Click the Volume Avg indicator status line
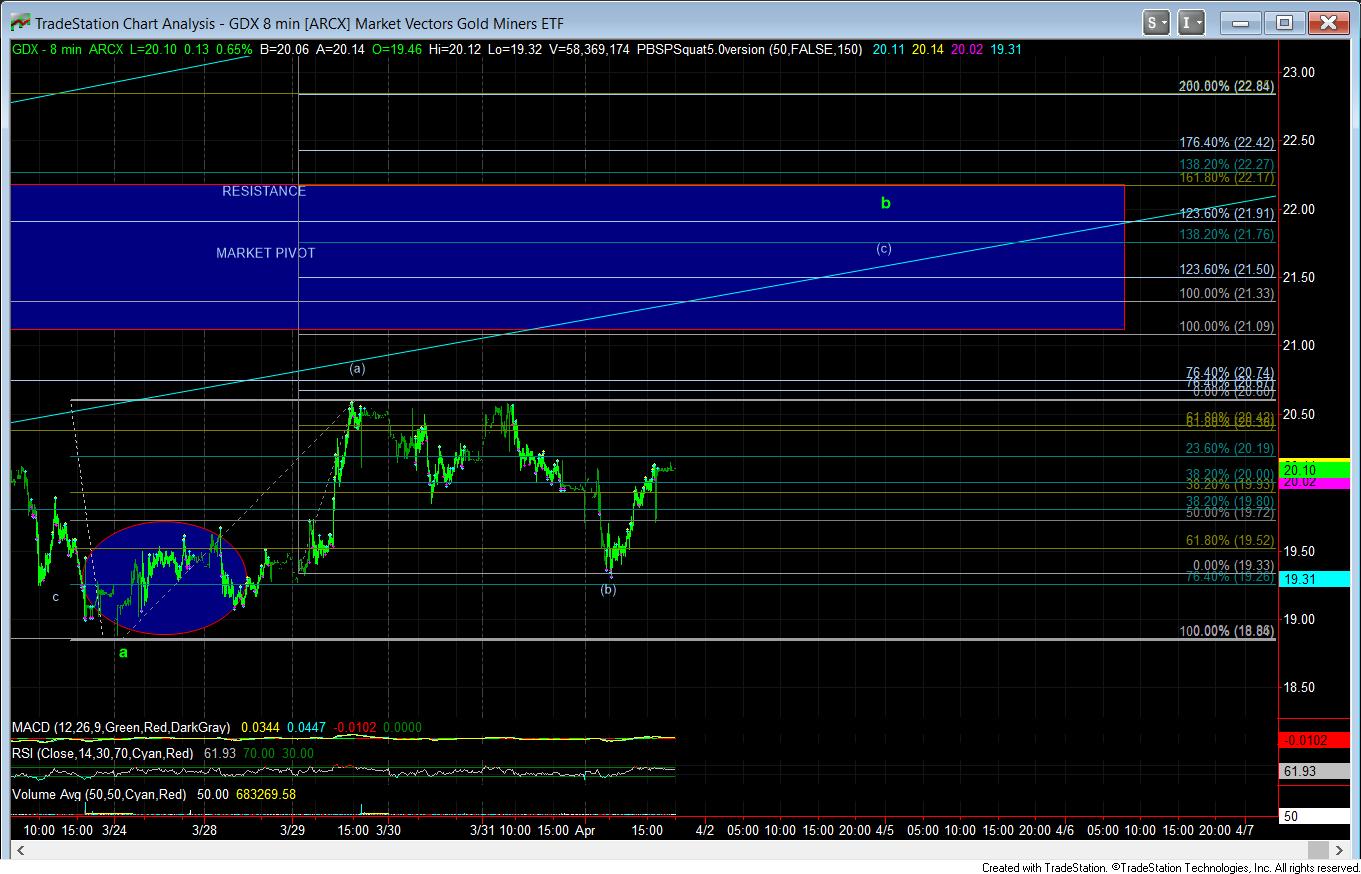Image resolution: width=1361 pixels, height=874 pixels. pos(154,794)
